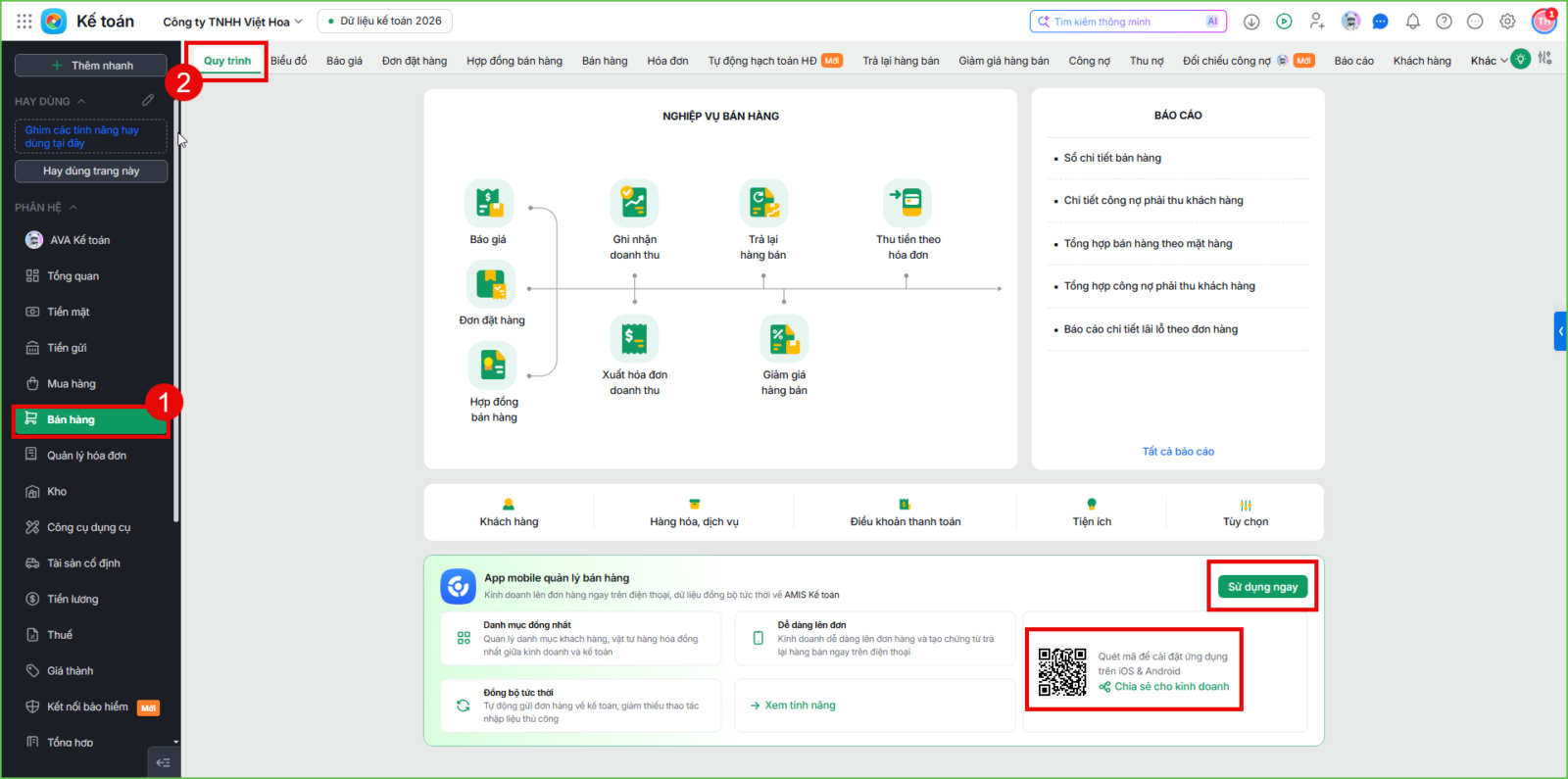Expand the Công ty TNHH Việt Hoa dropdown
Viewport: 1568px width, 779px height.
(x=233, y=22)
